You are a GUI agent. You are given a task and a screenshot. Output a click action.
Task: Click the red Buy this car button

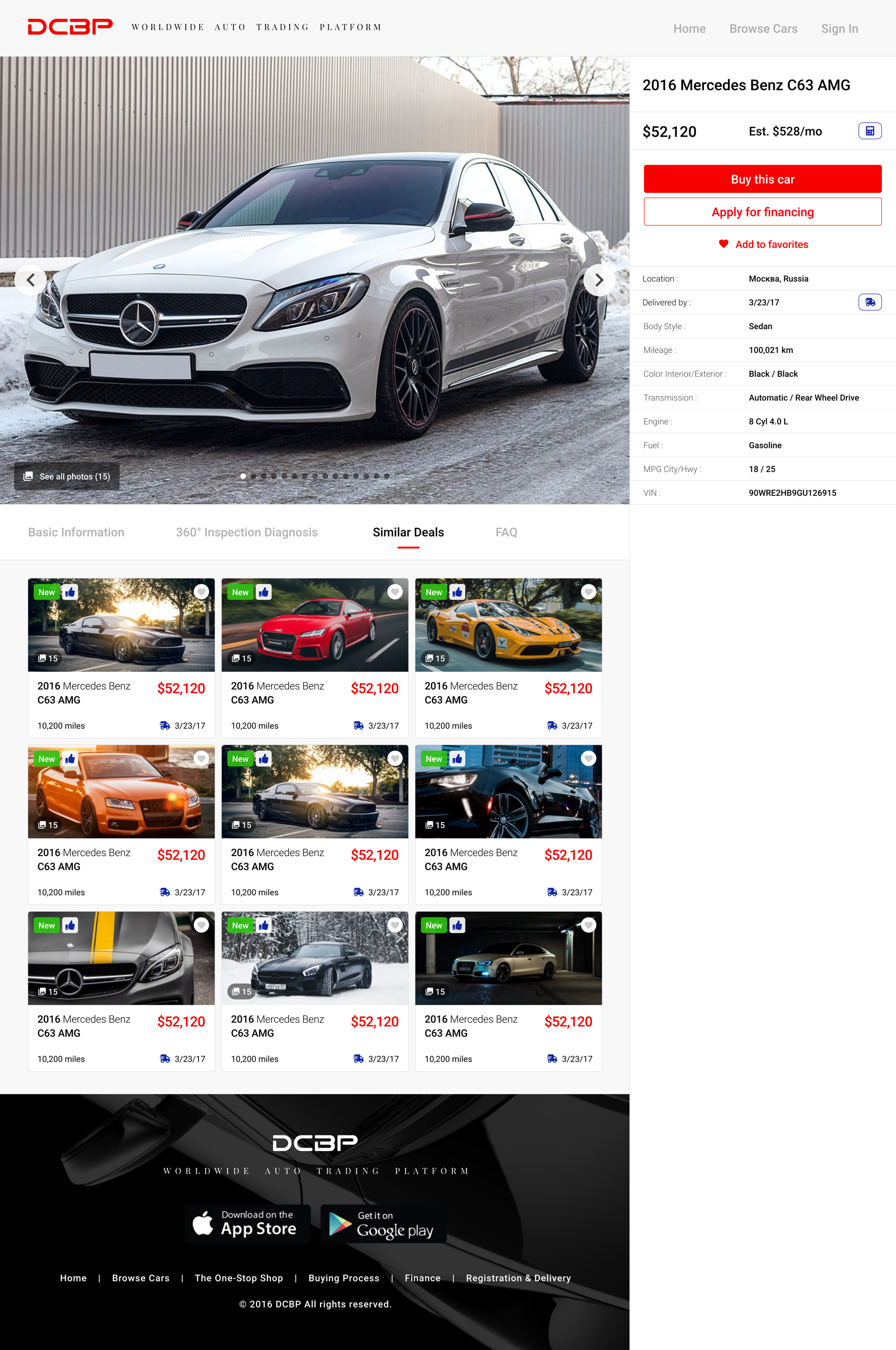(762, 179)
